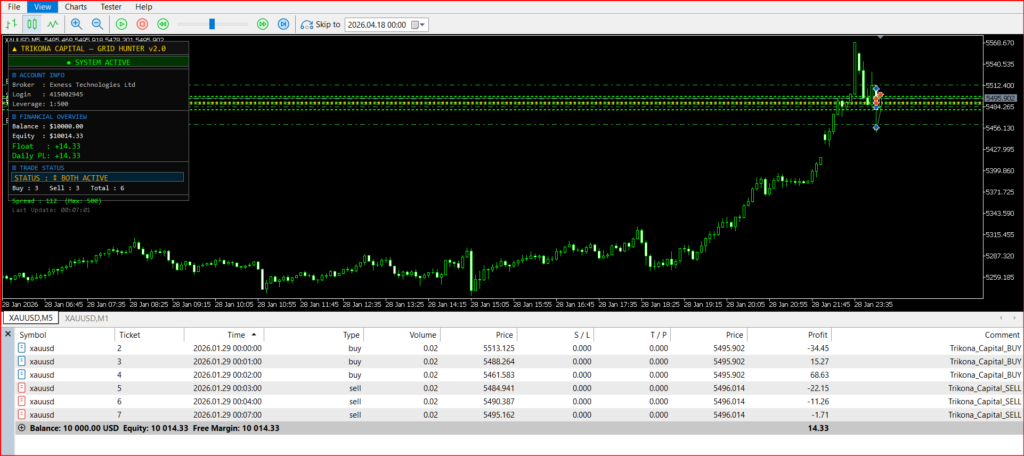The image size is (1024, 456).
Task: Select profit value 15.27
Action: pyautogui.click(x=818, y=361)
